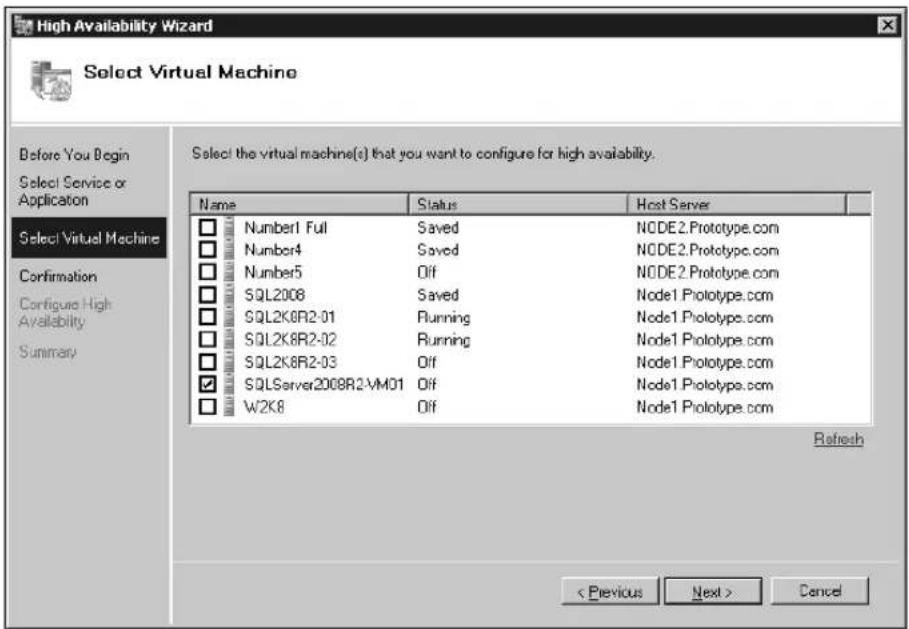909x629 pixels.
Task: Click the VM icon beside SQL2008
Action: click(229, 294)
